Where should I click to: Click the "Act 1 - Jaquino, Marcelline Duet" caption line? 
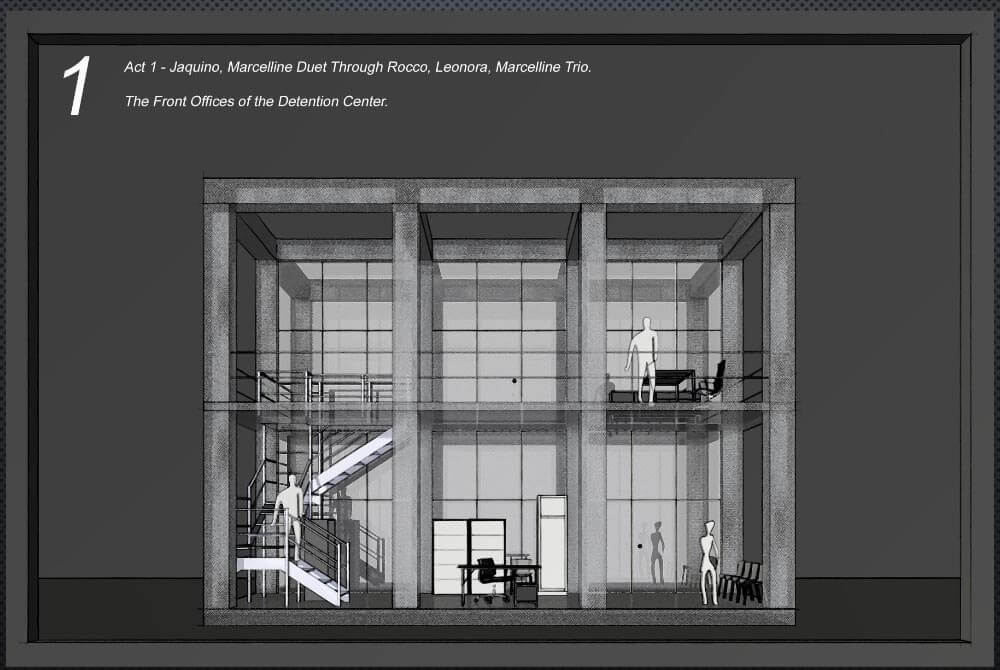click(358, 67)
